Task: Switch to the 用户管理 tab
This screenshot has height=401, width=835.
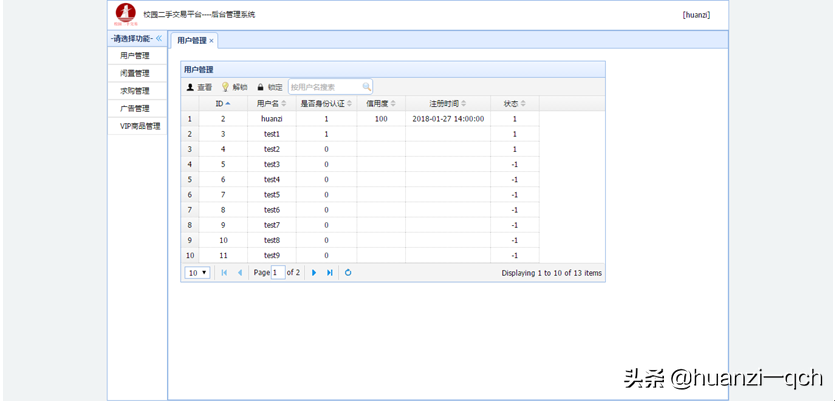Action: point(192,40)
